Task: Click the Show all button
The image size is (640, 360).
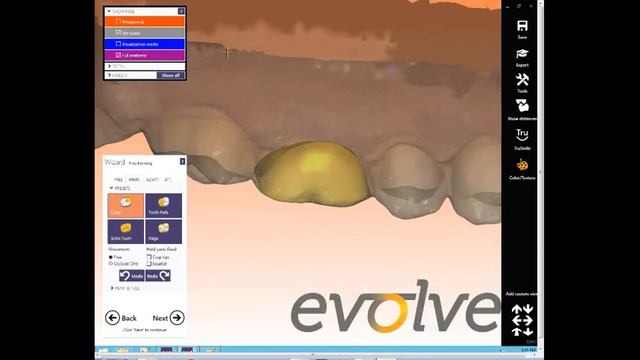Action: click(171, 76)
